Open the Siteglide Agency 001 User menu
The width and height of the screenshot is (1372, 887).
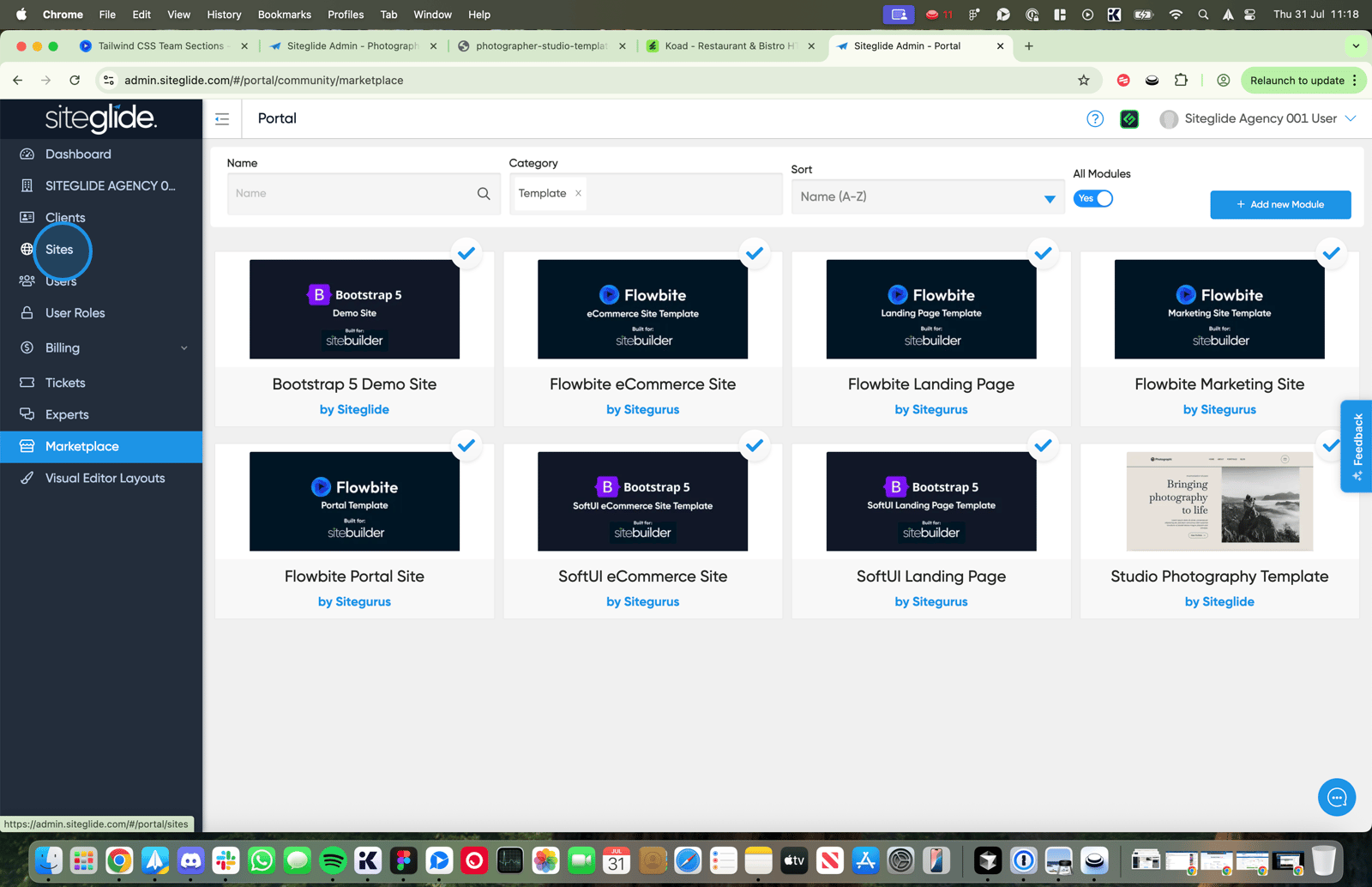click(1259, 119)
